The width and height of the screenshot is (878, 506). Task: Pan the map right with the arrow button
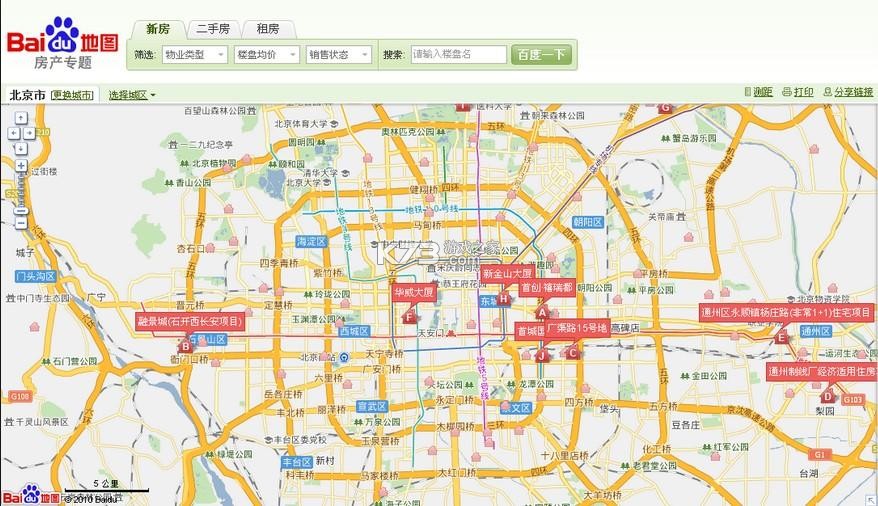[29, 133]
